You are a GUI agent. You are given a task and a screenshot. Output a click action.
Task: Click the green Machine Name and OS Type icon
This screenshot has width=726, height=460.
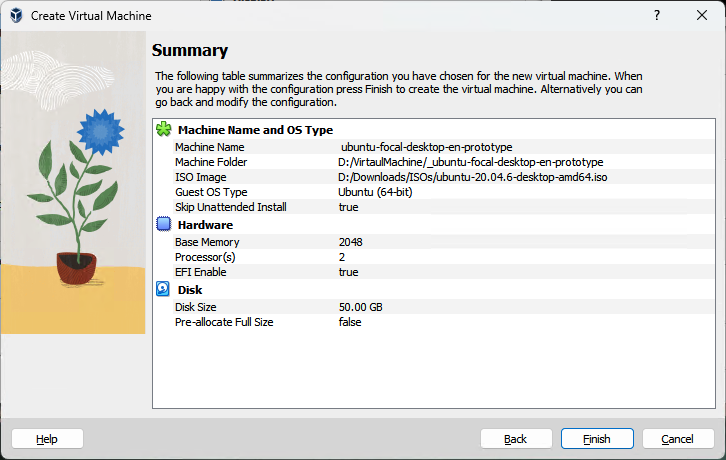pyautogui.click(x=164, y=130)
